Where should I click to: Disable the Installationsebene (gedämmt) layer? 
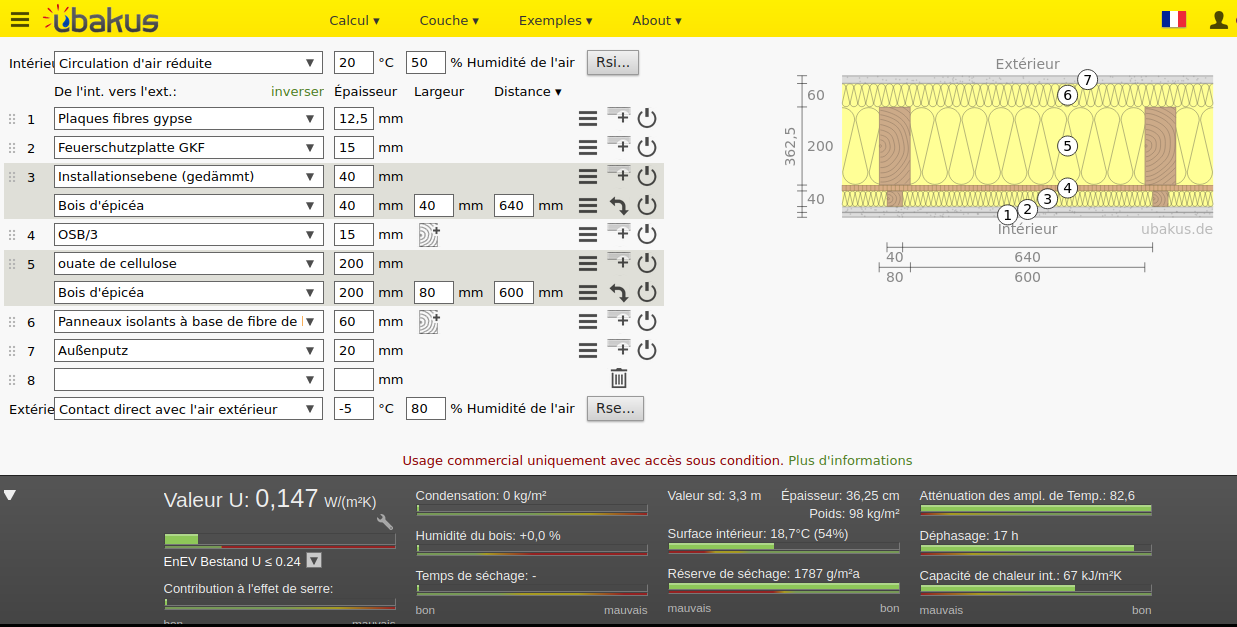647,176
